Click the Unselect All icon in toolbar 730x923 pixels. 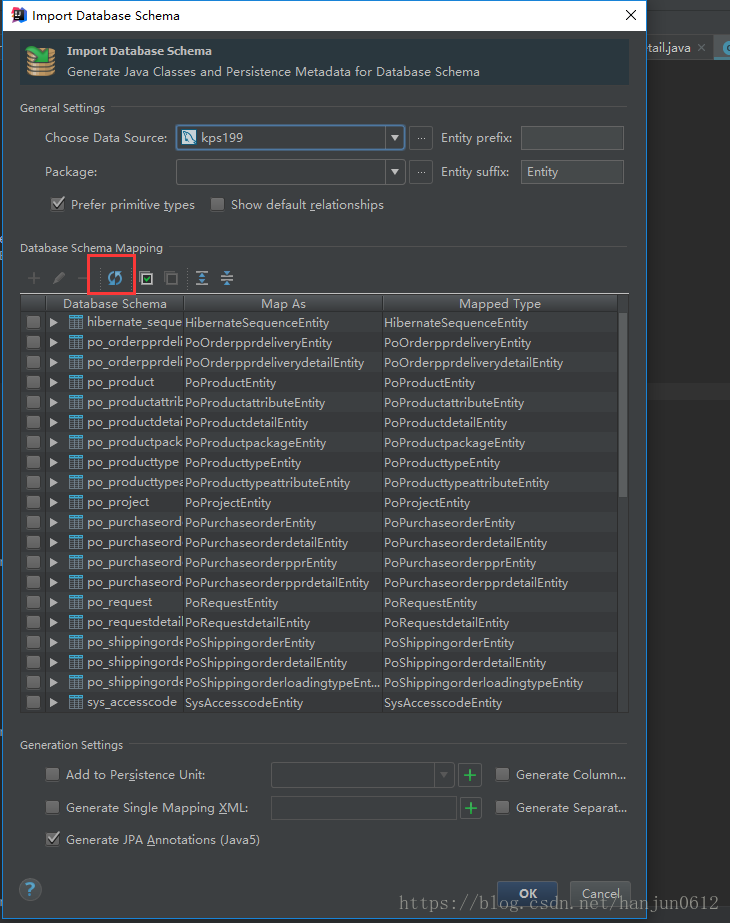click(171, 278)
